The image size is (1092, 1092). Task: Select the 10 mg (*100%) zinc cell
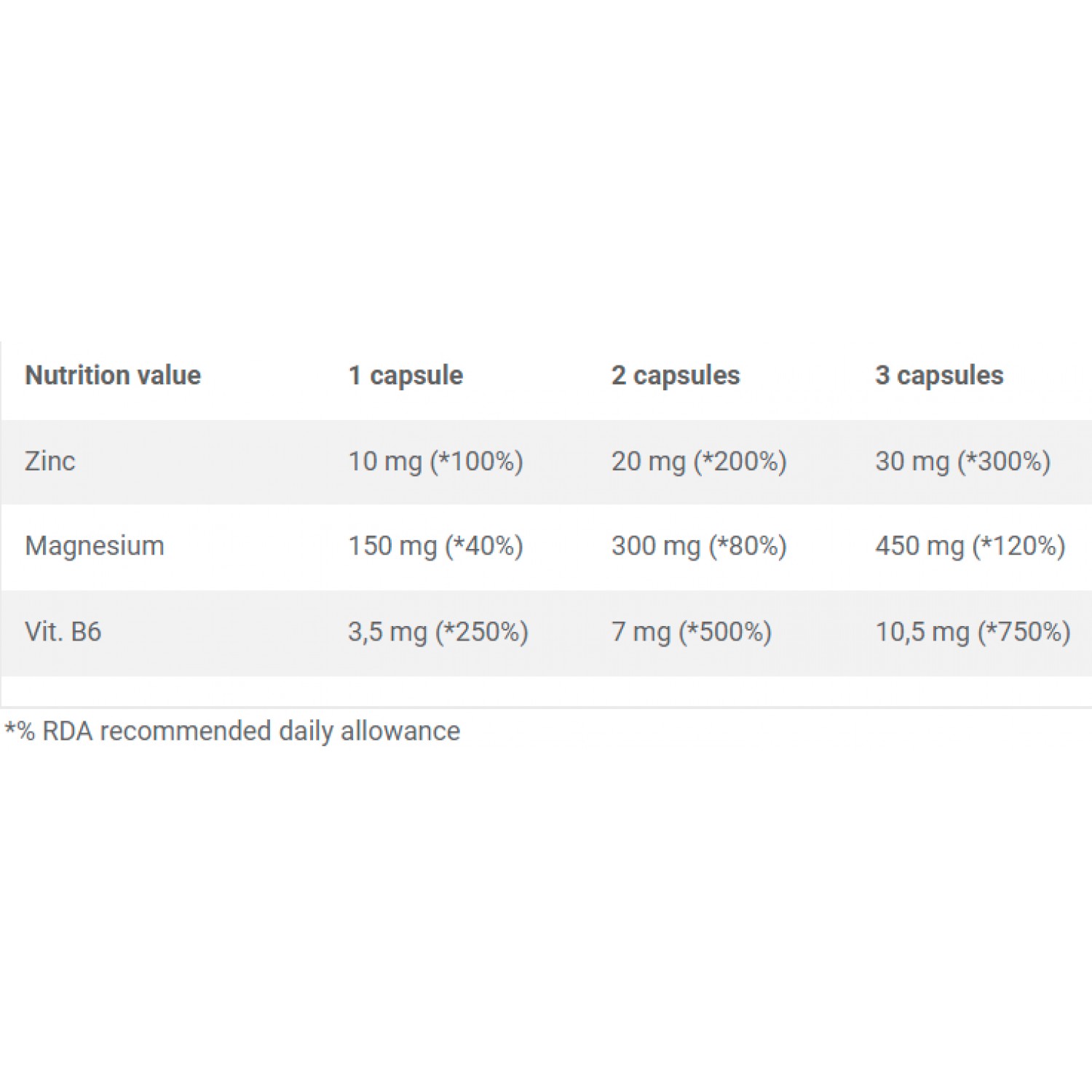click(435, 462)
